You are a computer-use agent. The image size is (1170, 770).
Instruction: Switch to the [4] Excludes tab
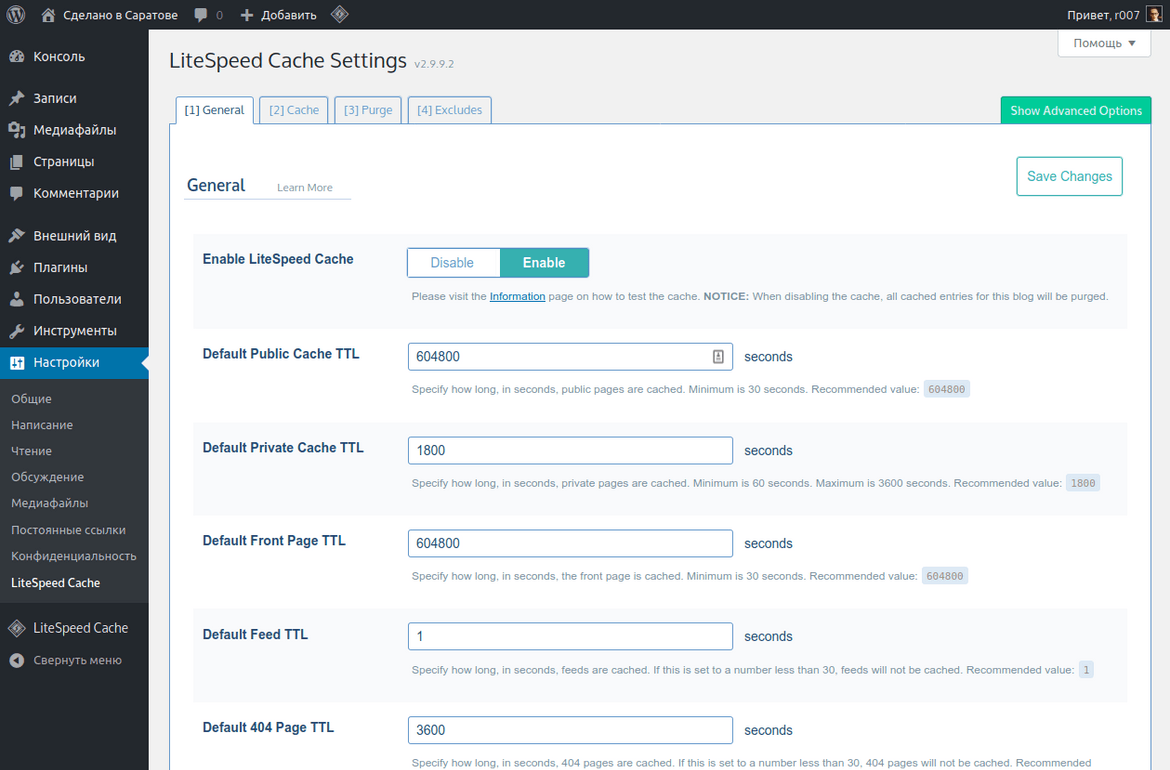point(449,110)
